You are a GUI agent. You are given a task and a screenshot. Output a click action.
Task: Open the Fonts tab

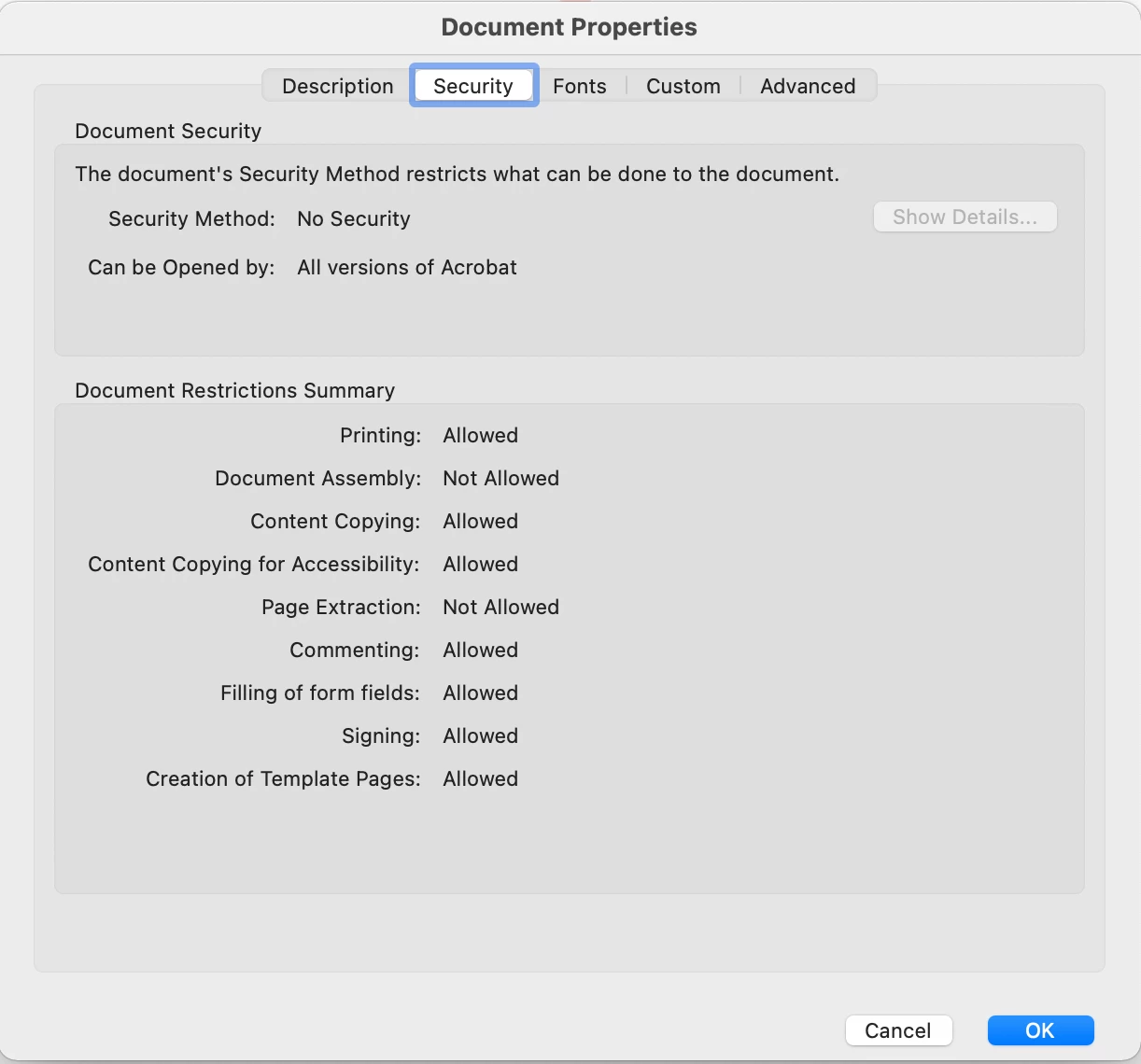click(579, 86)
